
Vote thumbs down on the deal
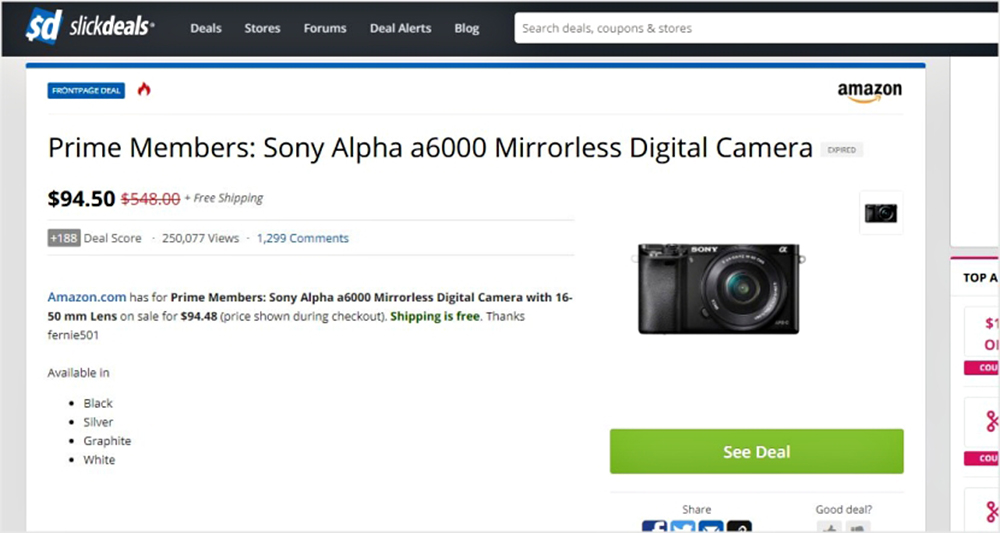(x=858, y=527)
